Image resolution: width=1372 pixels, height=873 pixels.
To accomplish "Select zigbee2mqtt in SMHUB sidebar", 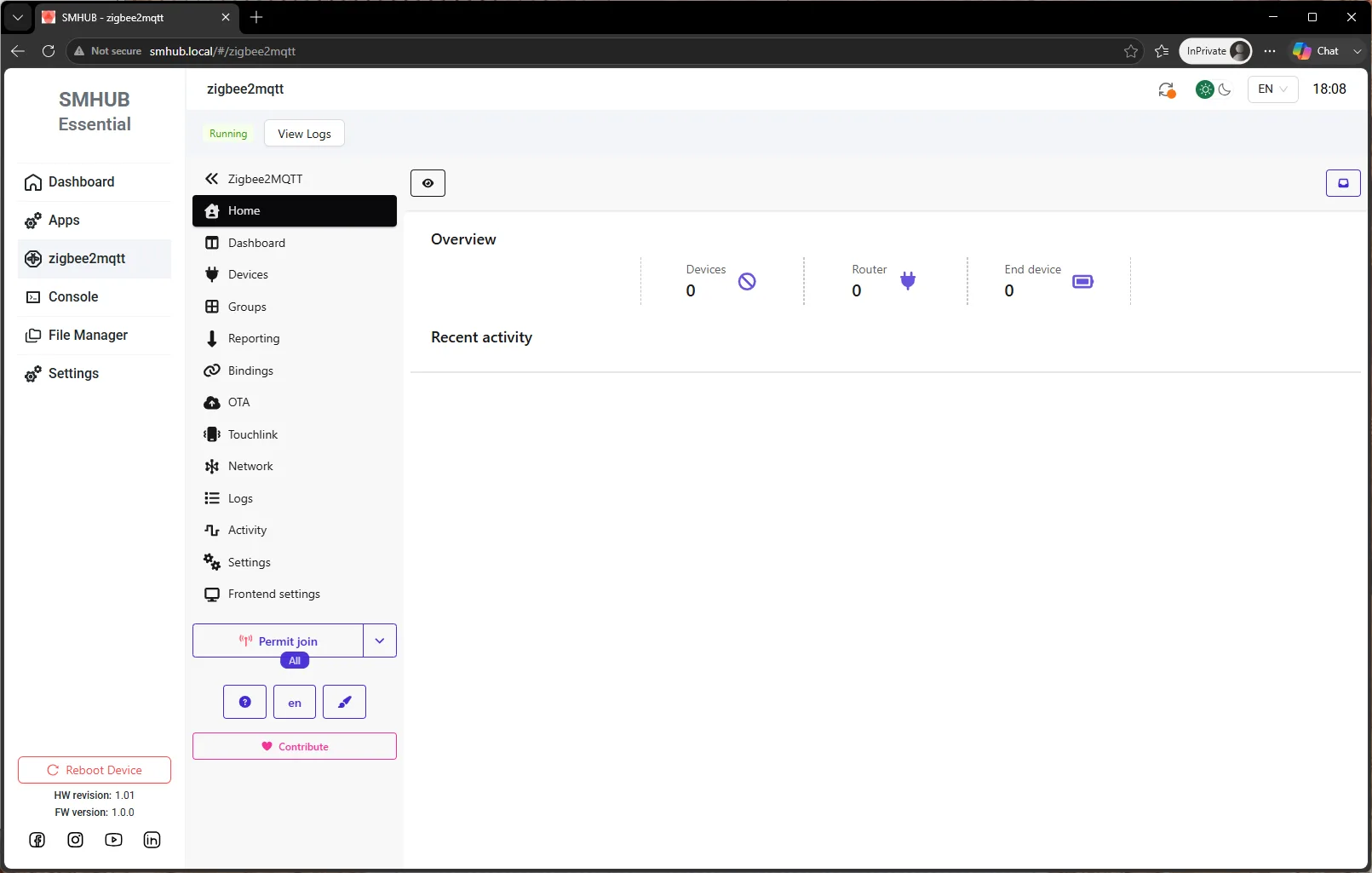I will point(95,259).
